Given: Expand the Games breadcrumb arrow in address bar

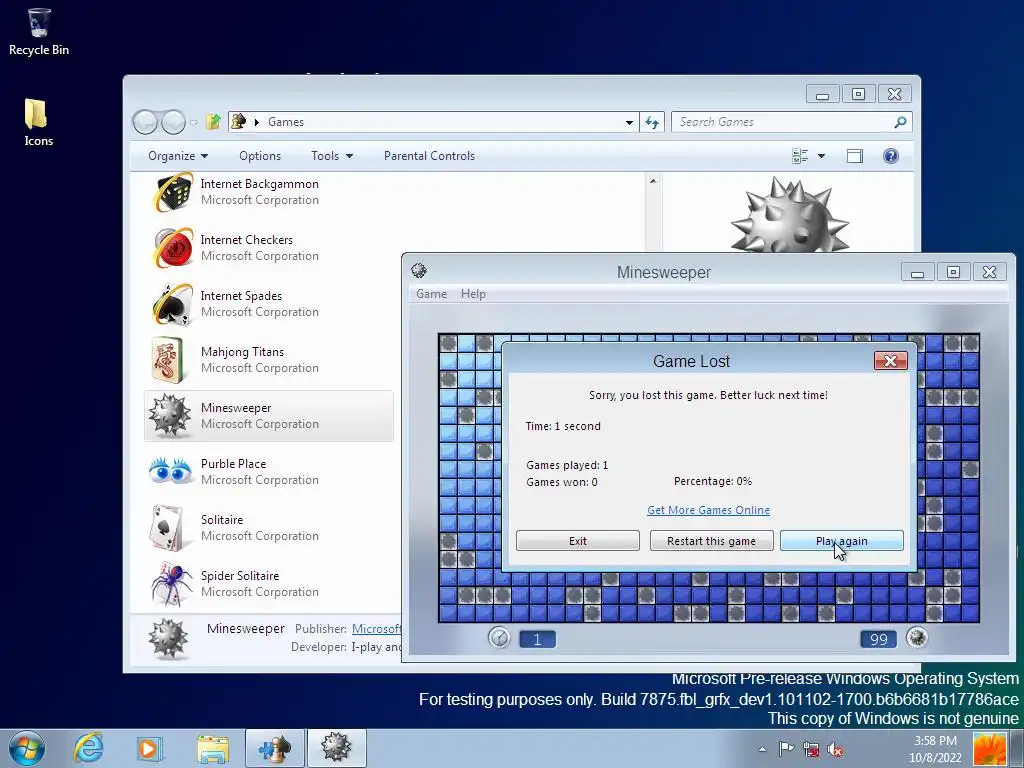Looking at the screenshot, I should pos(257,122).
